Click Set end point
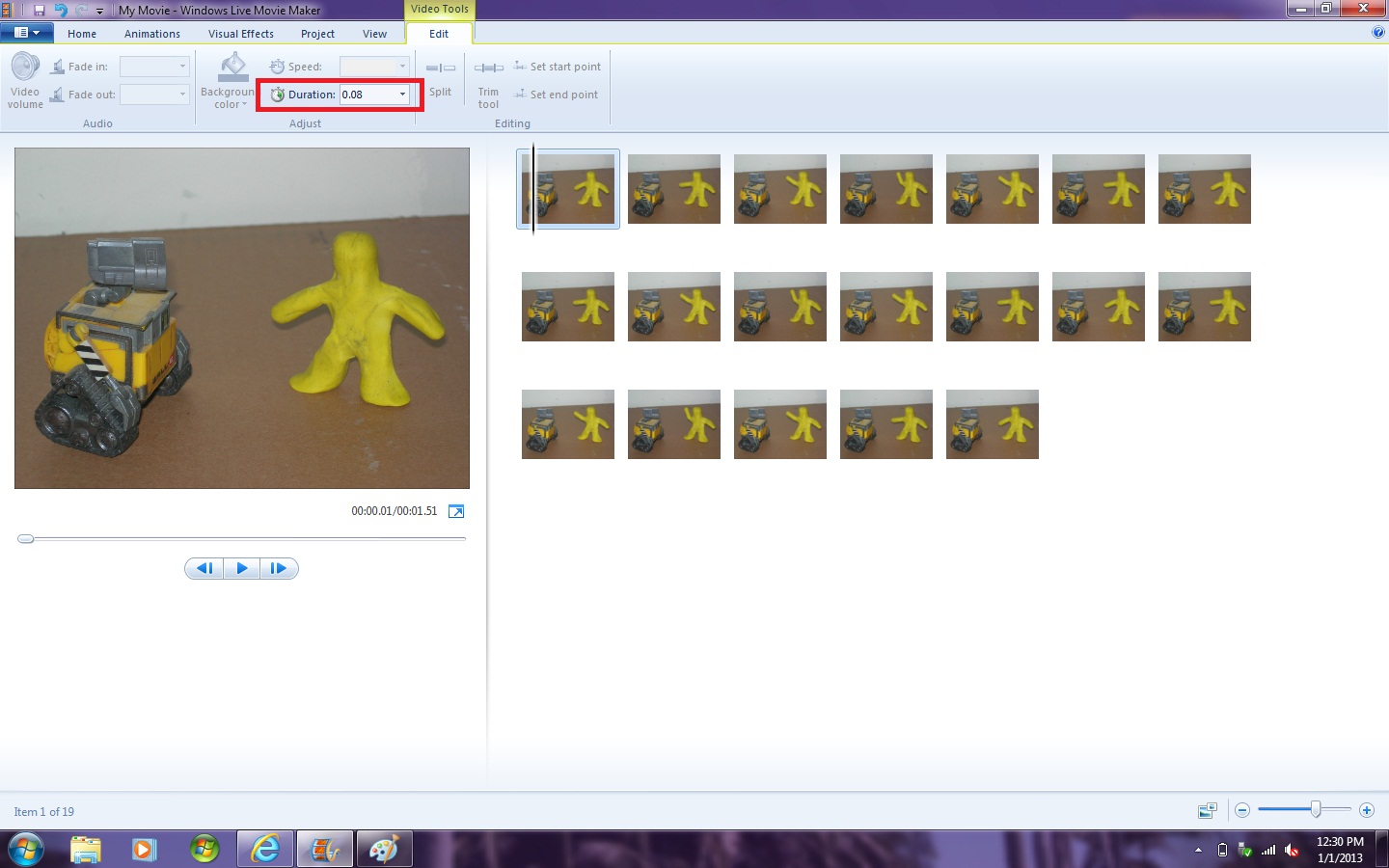Viewport: 1389px width, 868px height. [557, 95]
